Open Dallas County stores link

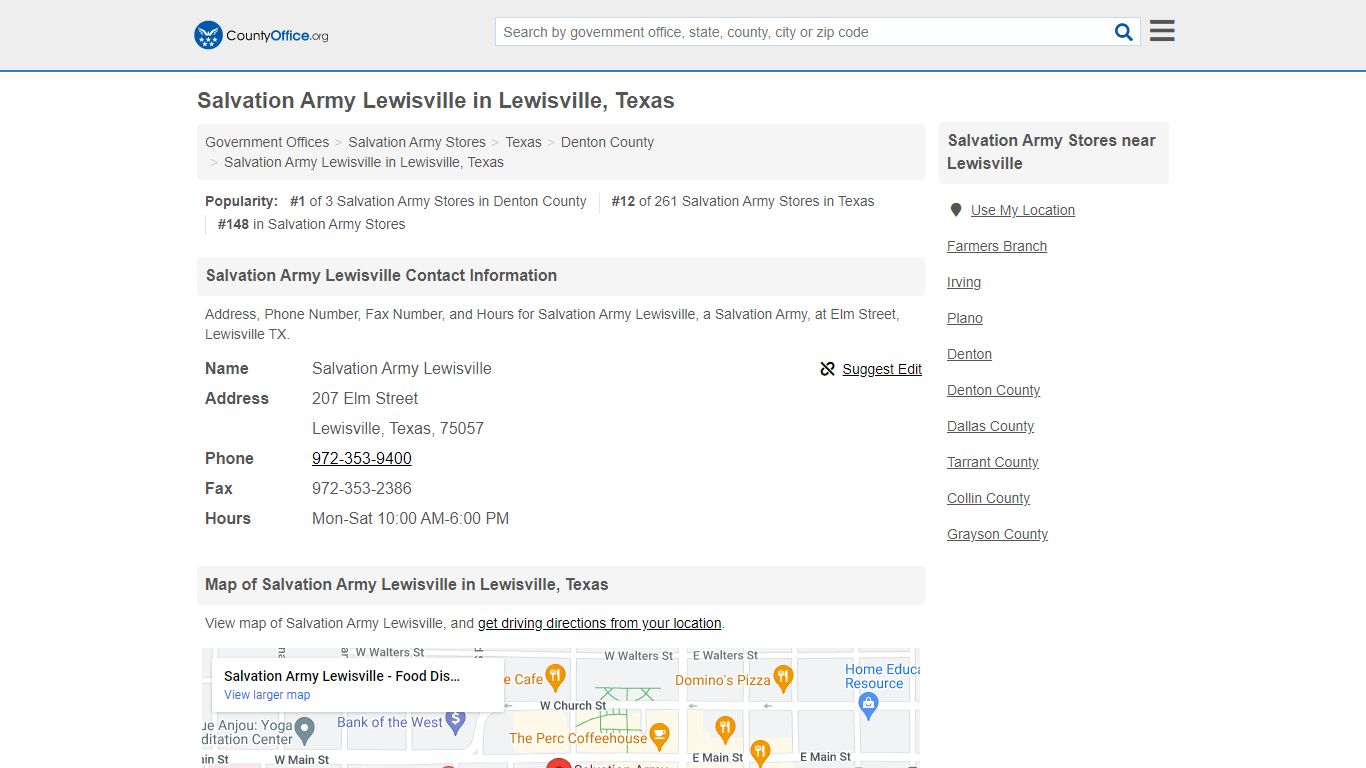click(x=990, y=426)
